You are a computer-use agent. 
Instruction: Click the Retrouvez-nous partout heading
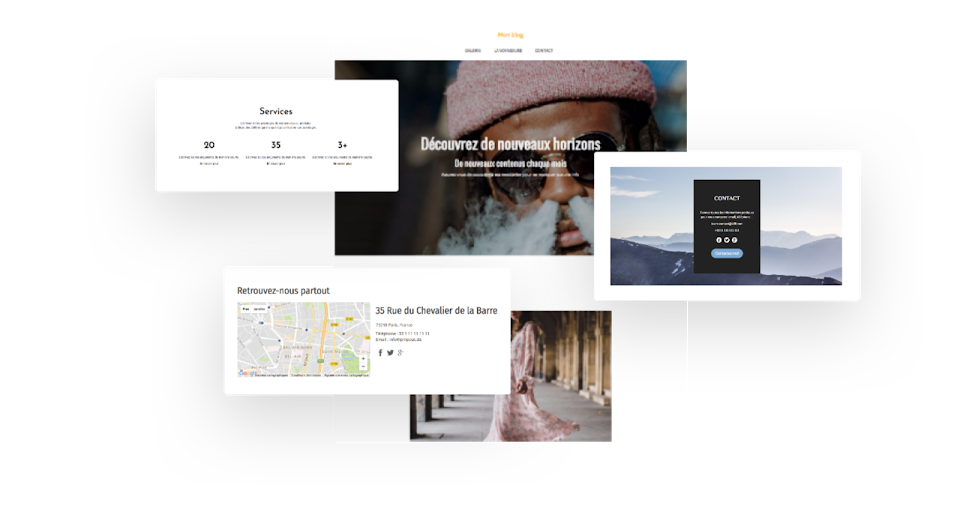point(283,290)
